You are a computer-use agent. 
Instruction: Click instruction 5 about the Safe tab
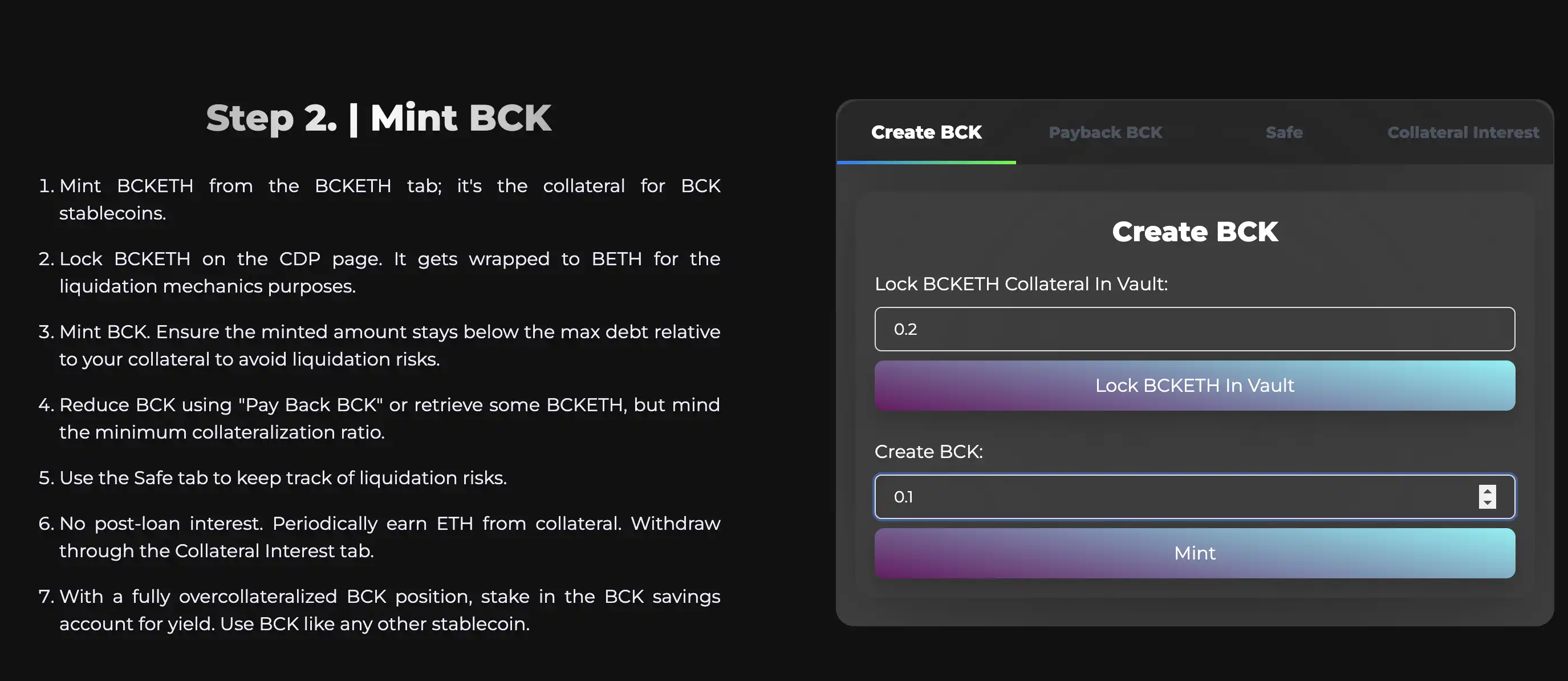273,477
